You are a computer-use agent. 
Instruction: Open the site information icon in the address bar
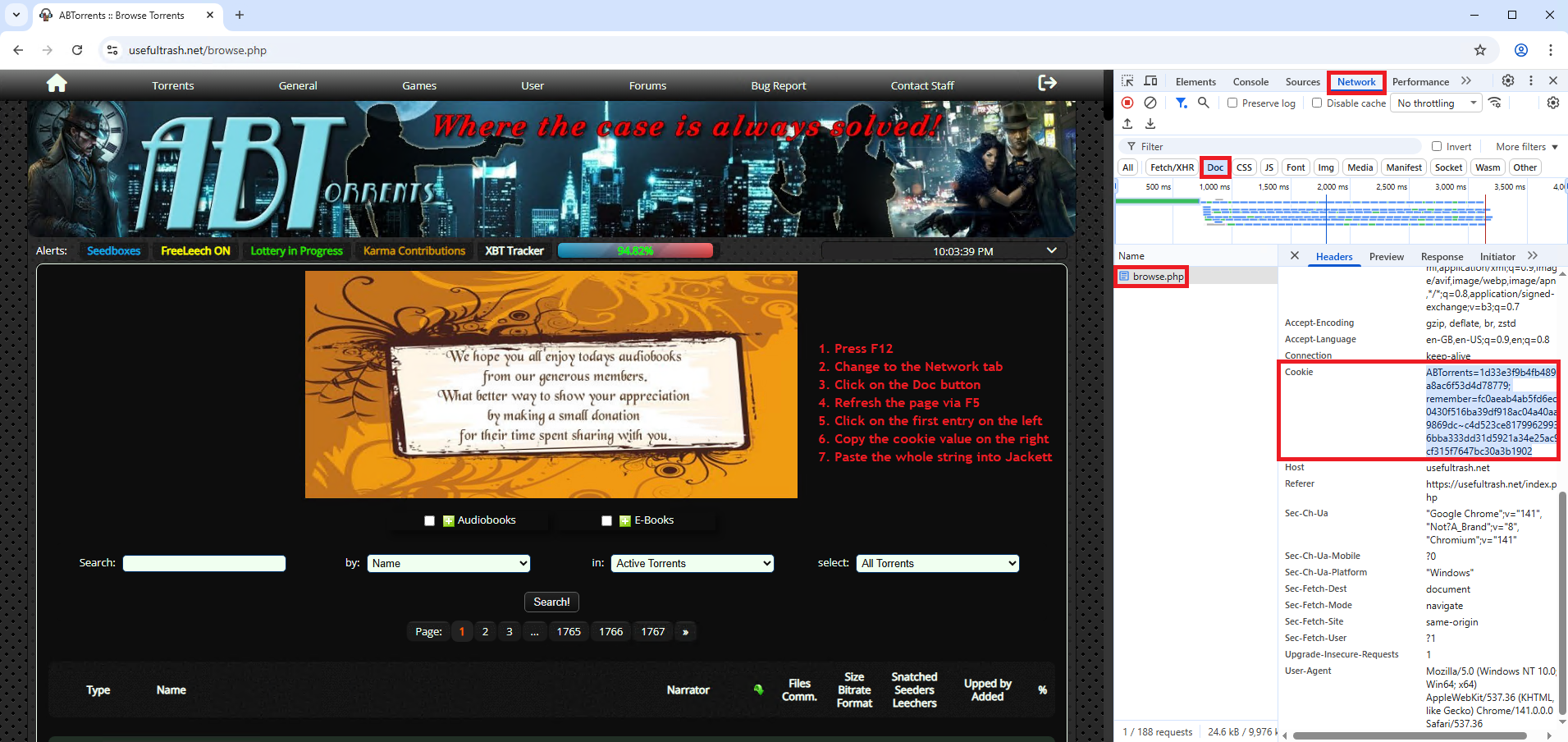[112, 50]
